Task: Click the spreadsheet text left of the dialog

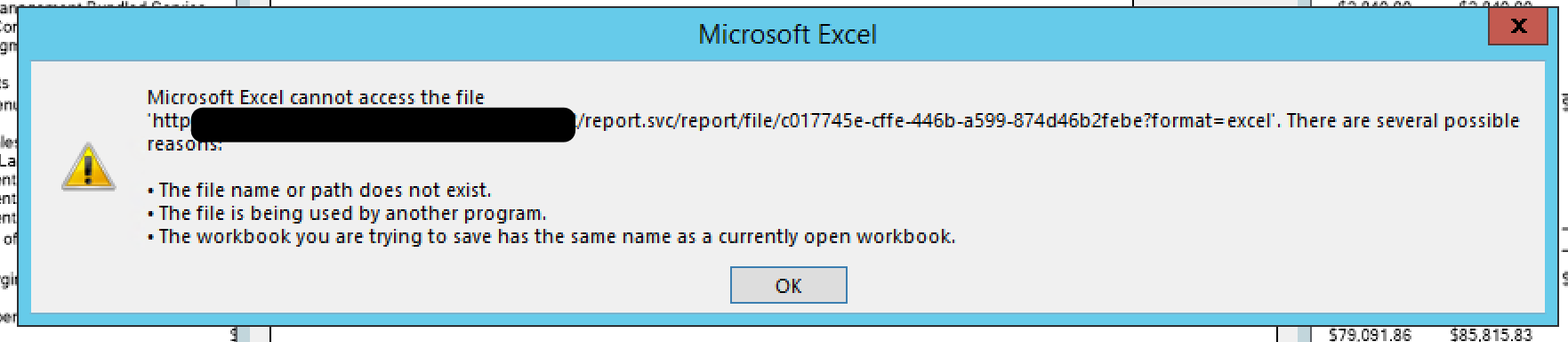Action: coord(8,160)
